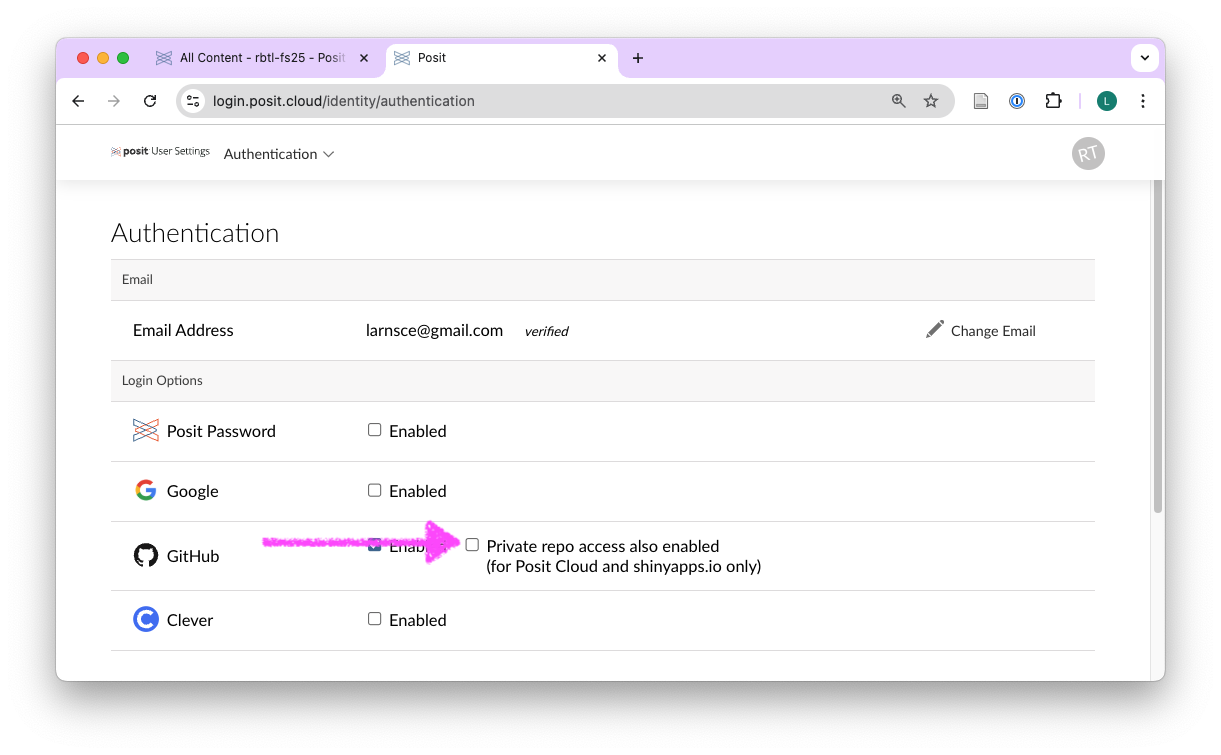
Task: Close the All Content tab
Action: coord(365,58)
